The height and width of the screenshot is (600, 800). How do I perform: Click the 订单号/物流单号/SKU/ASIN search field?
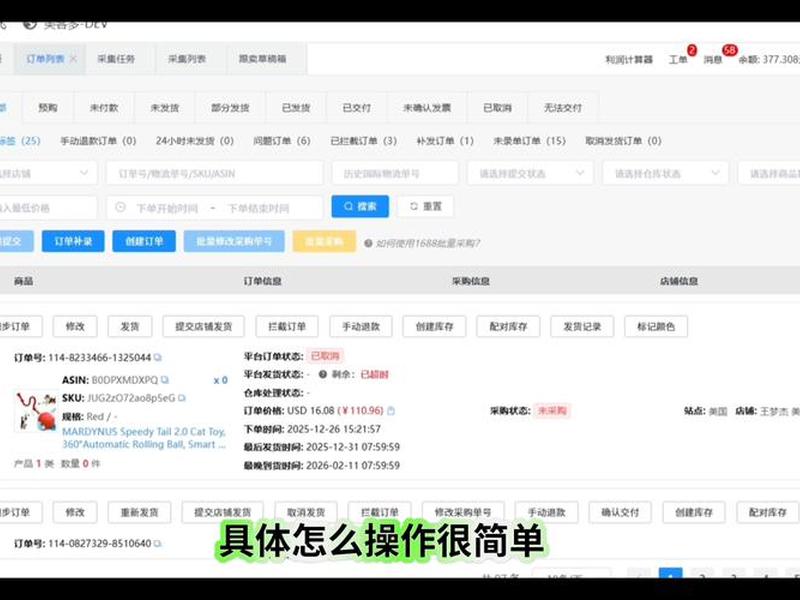point(215,173)
